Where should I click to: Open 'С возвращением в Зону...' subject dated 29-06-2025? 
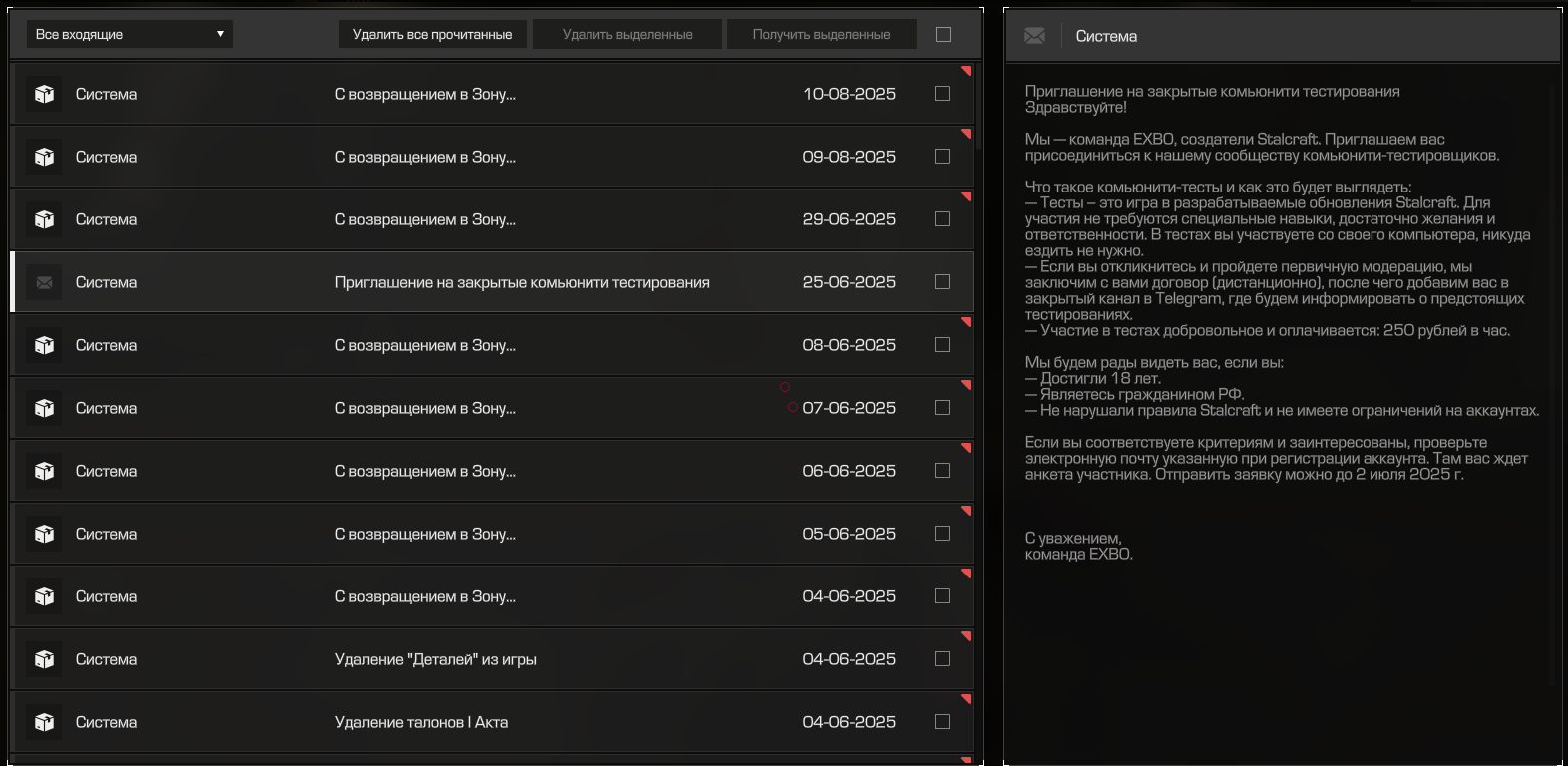pyautogui.click(x=425, y=219)
